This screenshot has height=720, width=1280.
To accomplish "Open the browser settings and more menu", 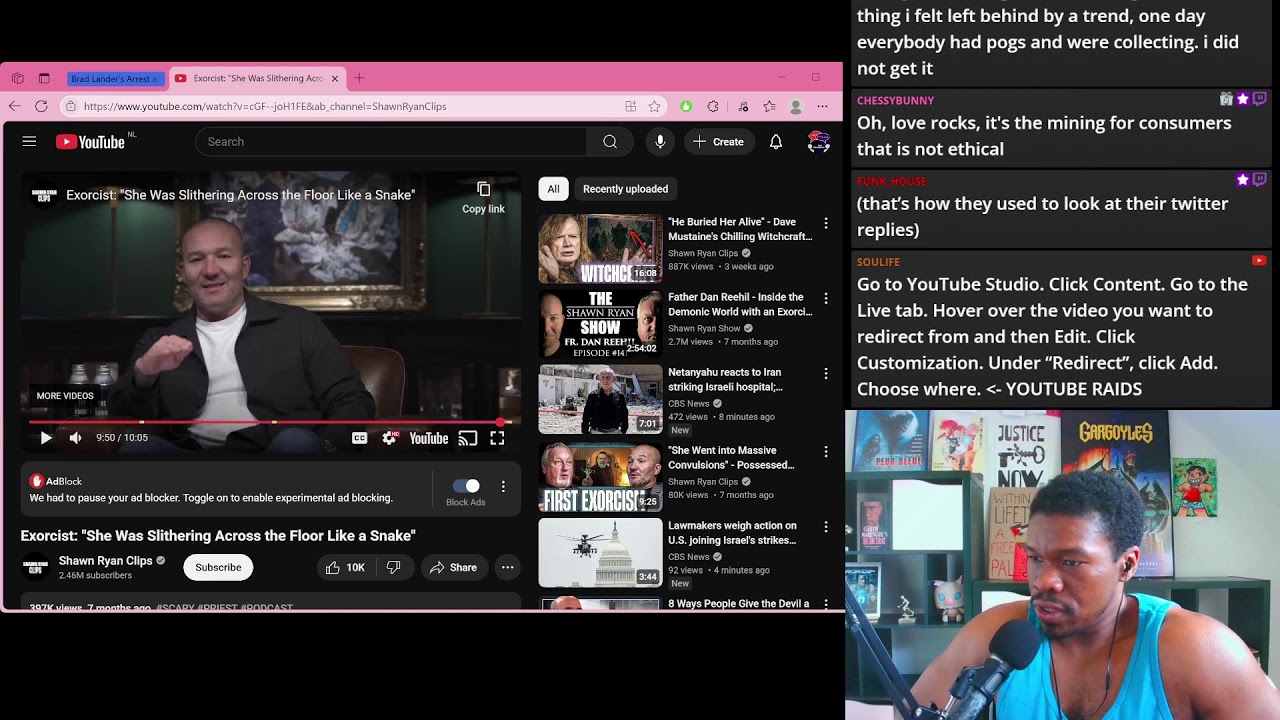I will [822, 106].
